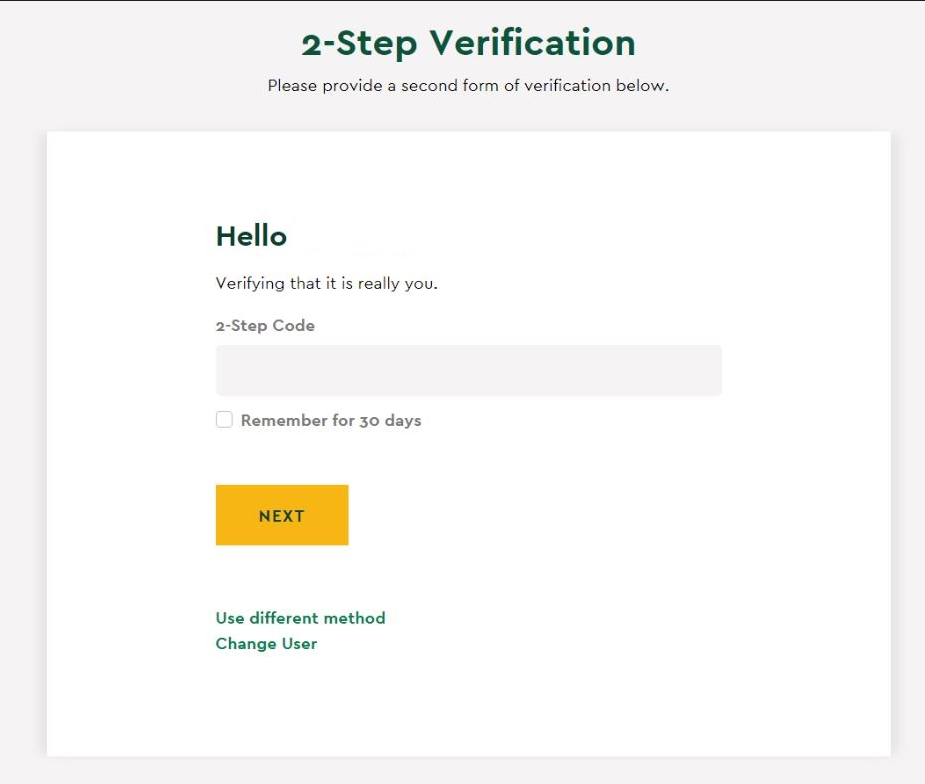
Task: Click the Hello greeting heading
Action: coord(251,236)
